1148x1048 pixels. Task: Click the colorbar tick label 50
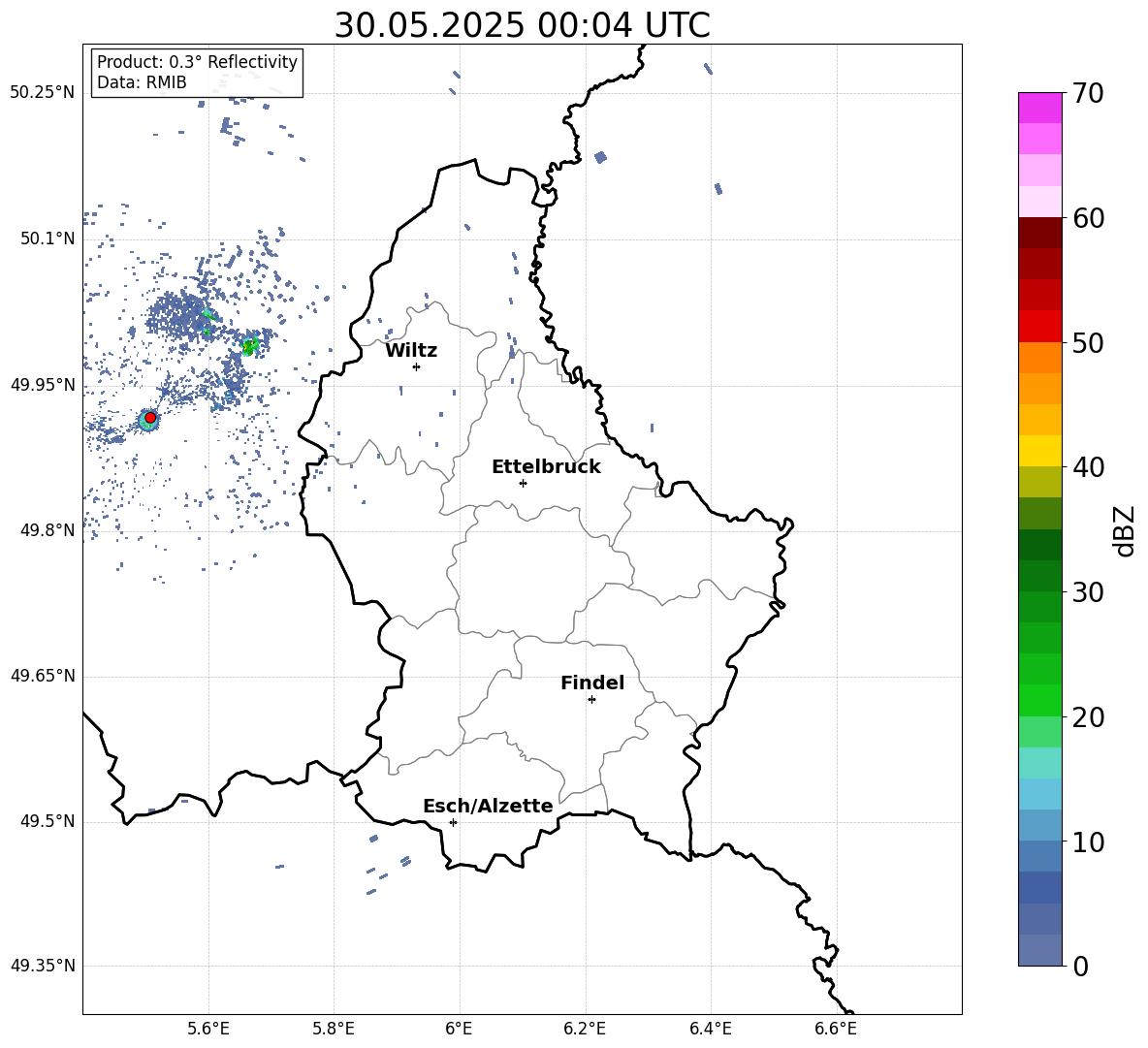point(1088,342)
